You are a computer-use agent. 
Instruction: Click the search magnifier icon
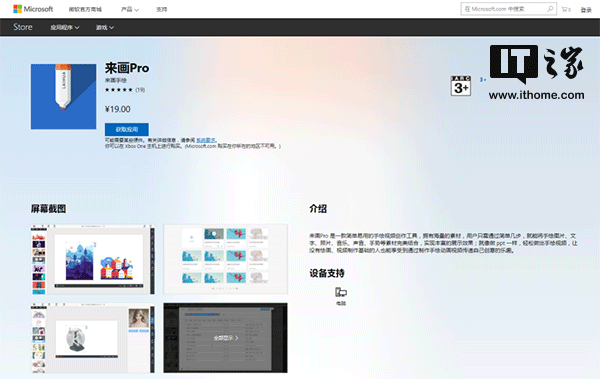pos(551,9)
